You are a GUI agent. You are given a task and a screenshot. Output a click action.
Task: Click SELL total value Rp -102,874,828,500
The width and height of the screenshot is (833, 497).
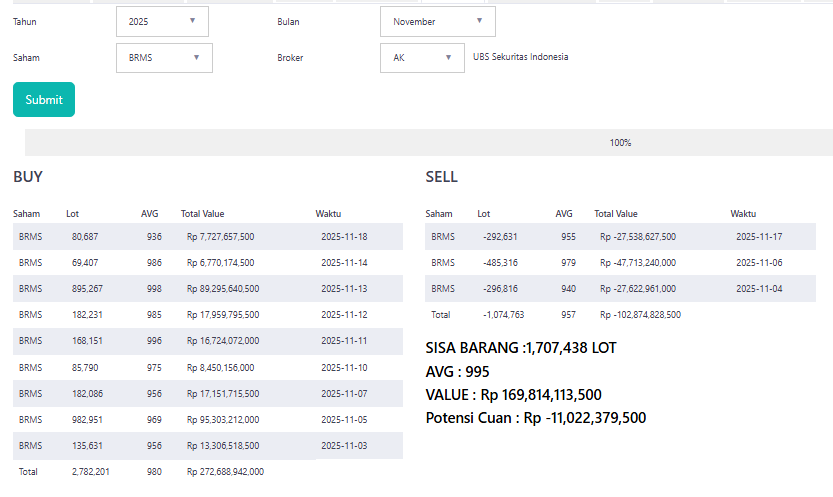click(x=640, y=315)
